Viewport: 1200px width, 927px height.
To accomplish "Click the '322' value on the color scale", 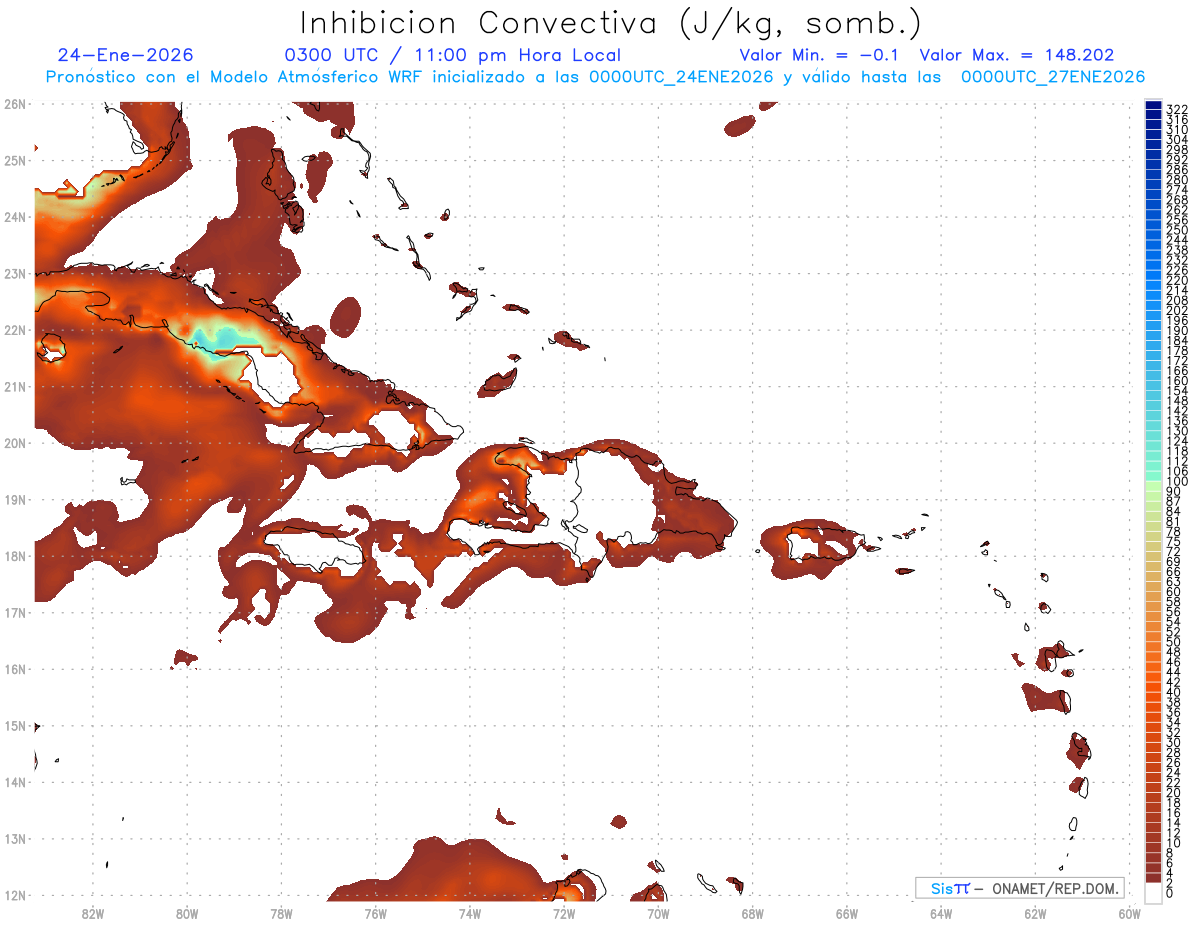I will pos(1177,109).
